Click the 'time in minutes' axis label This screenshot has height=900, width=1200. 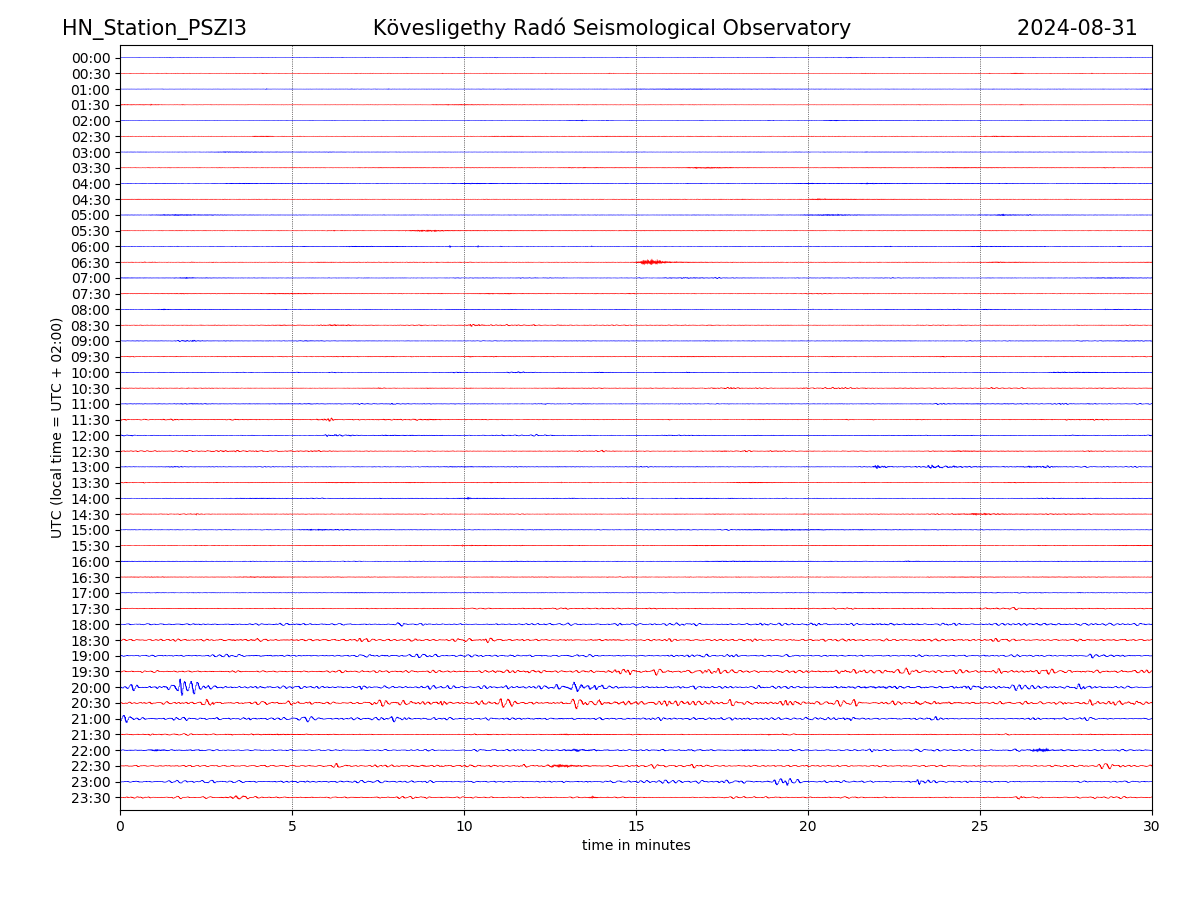coord(636,846)
